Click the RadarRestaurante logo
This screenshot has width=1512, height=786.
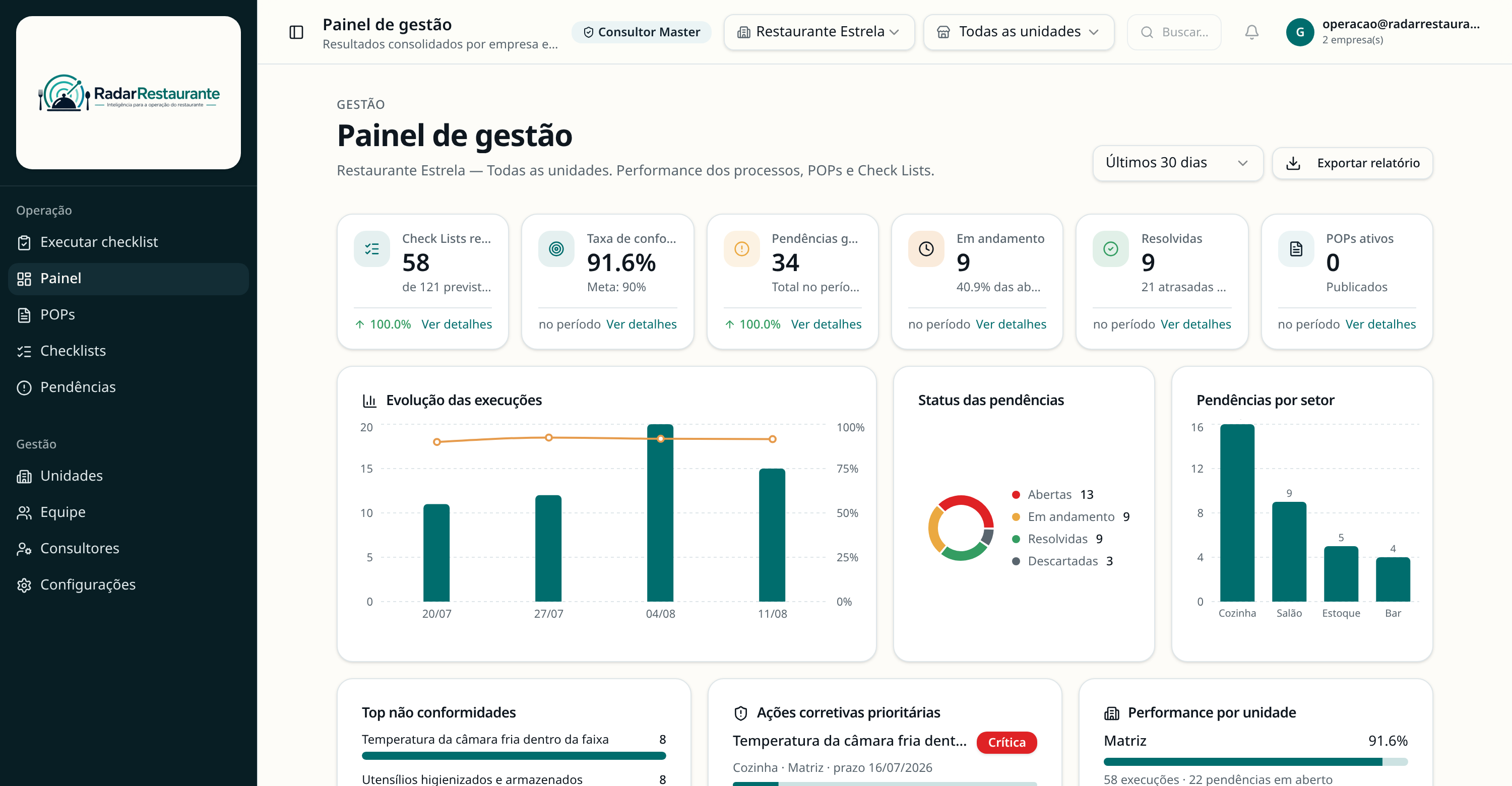click(129, 93)
